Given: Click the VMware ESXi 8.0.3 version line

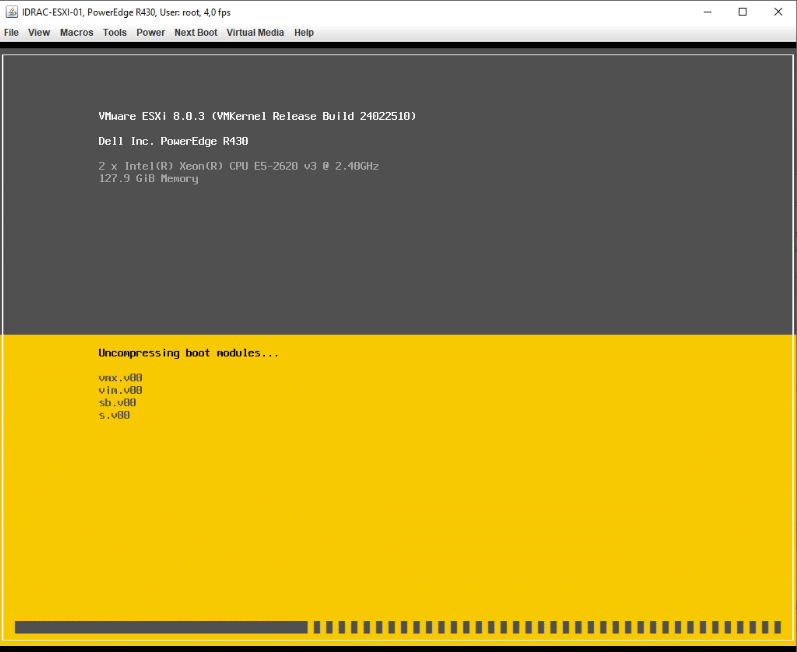Looking at the screenshot, I should click(x=257, y=116).
